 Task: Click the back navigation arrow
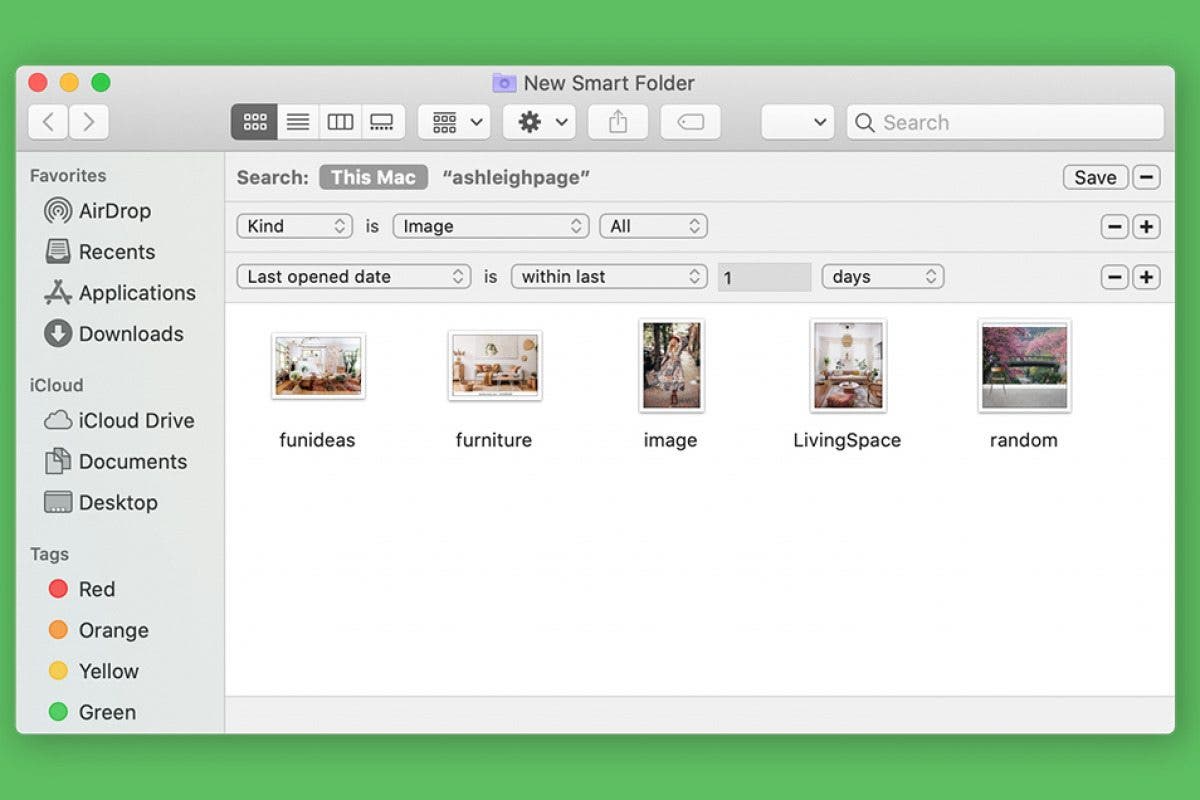click(x=47, y=121)
